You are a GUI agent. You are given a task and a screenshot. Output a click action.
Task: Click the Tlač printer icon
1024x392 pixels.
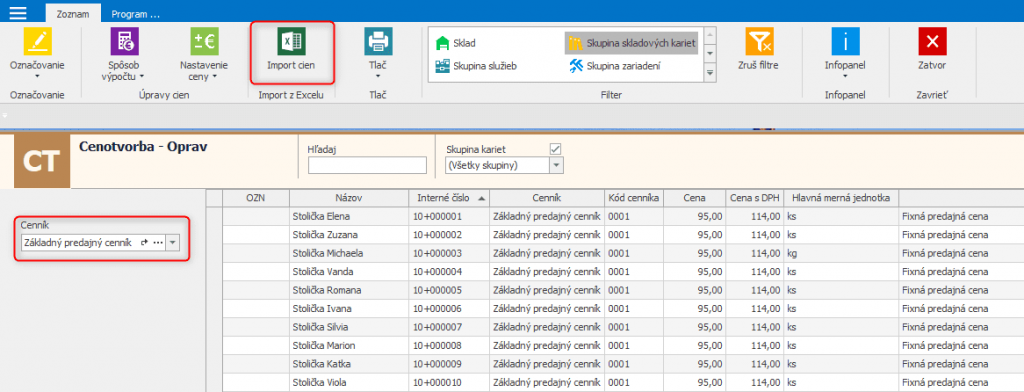click(378, 41)
